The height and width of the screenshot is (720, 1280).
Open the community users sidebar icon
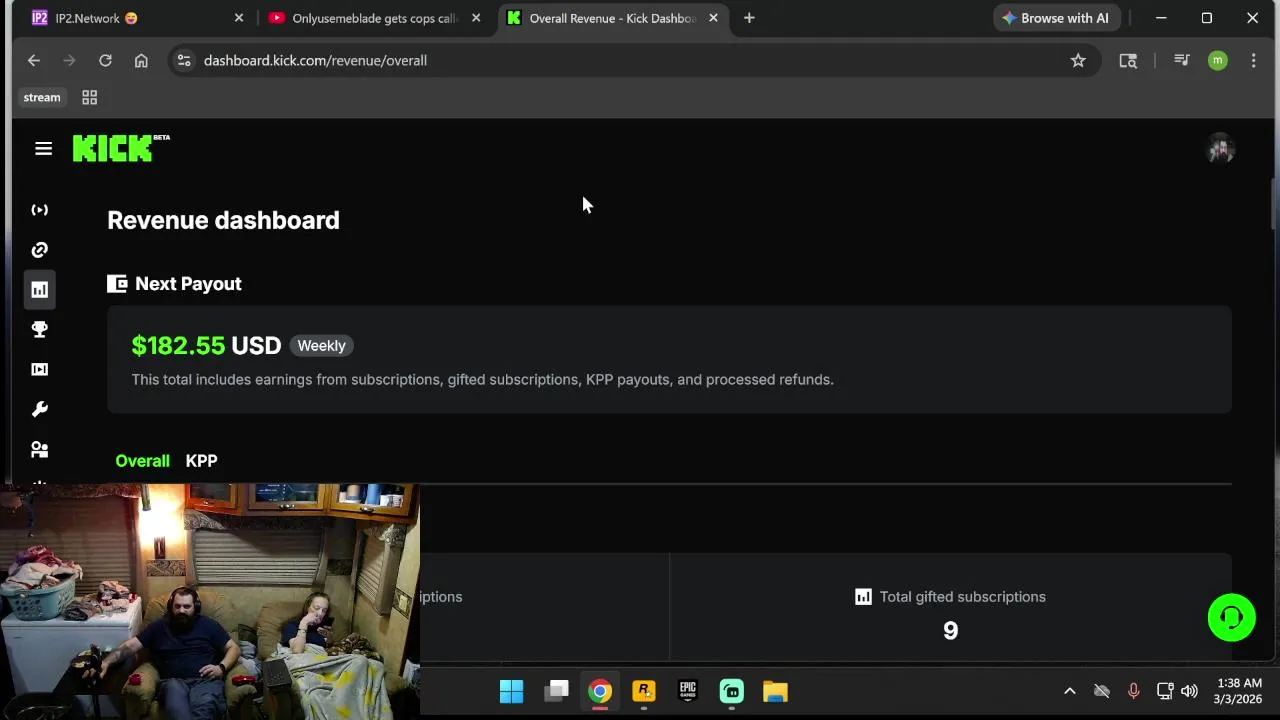click(40, 449)
